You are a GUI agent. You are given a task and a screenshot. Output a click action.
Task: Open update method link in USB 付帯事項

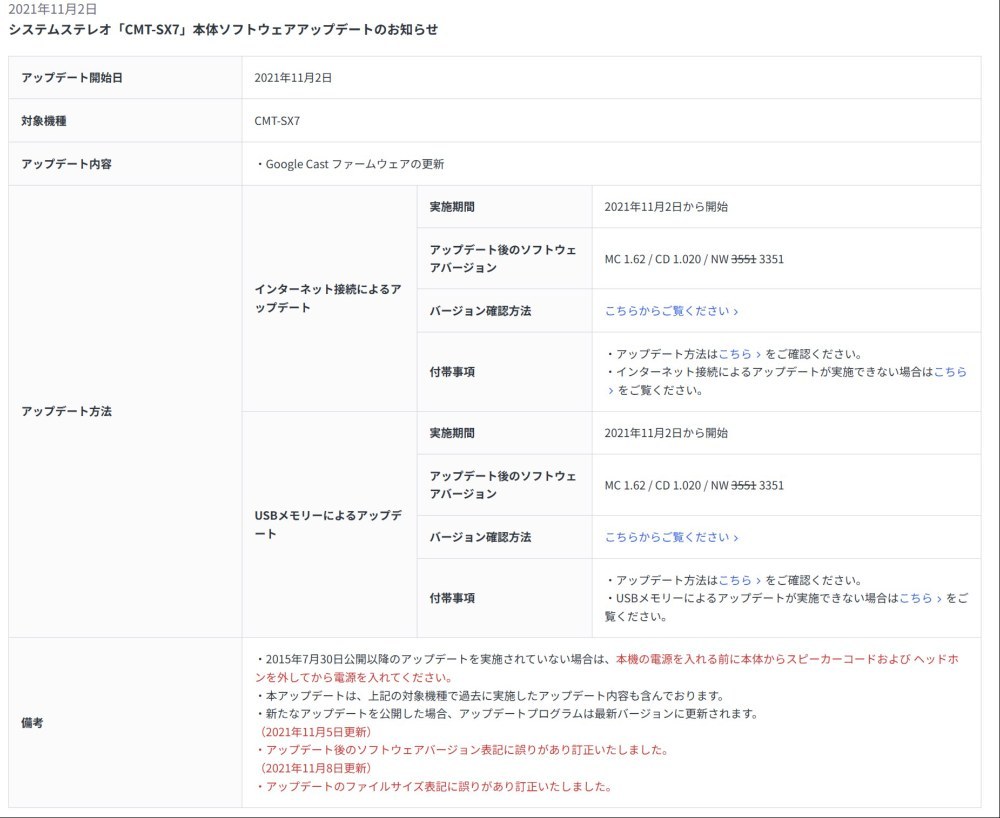tap(740, 580)
